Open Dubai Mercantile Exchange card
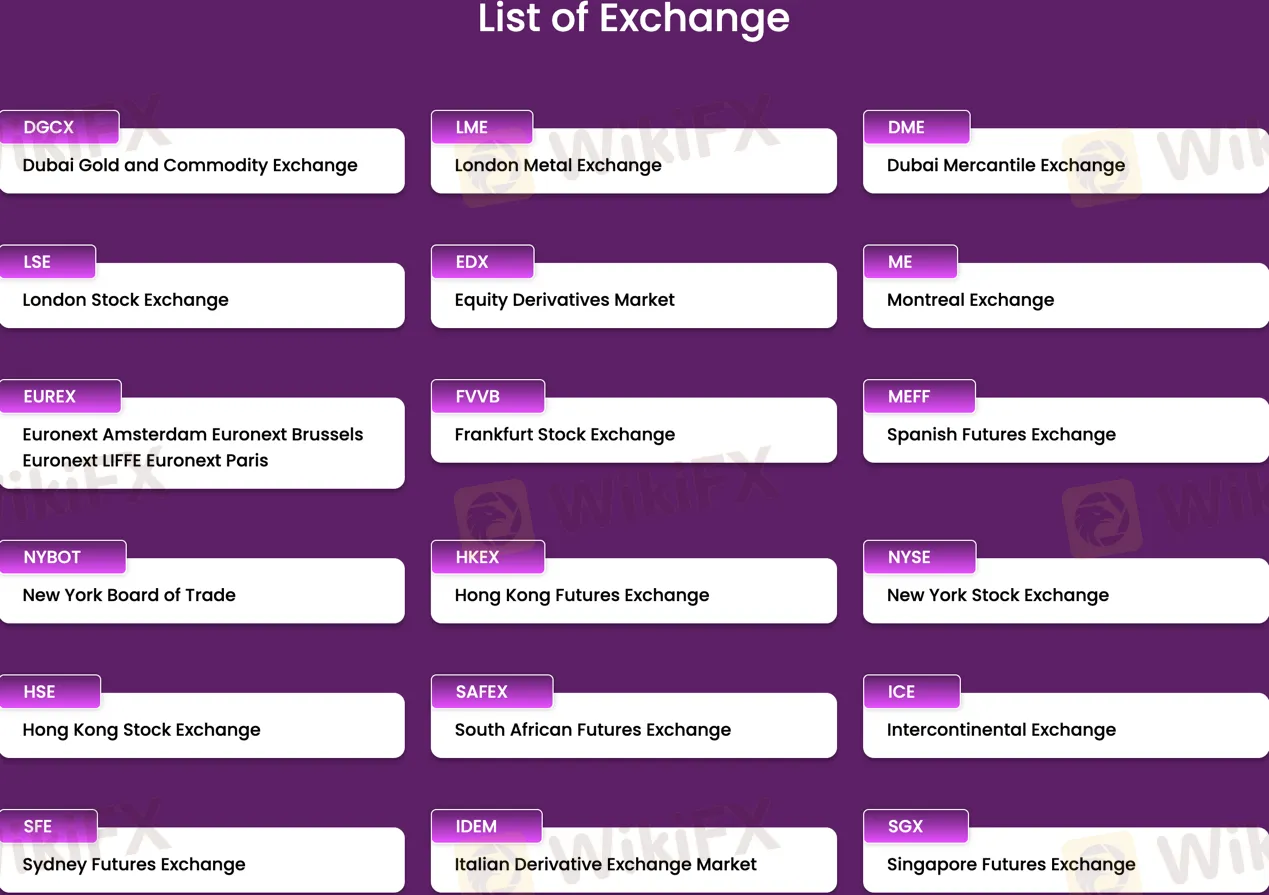Viewport: 1269px width, 895px height. (x=1064, y=166)
